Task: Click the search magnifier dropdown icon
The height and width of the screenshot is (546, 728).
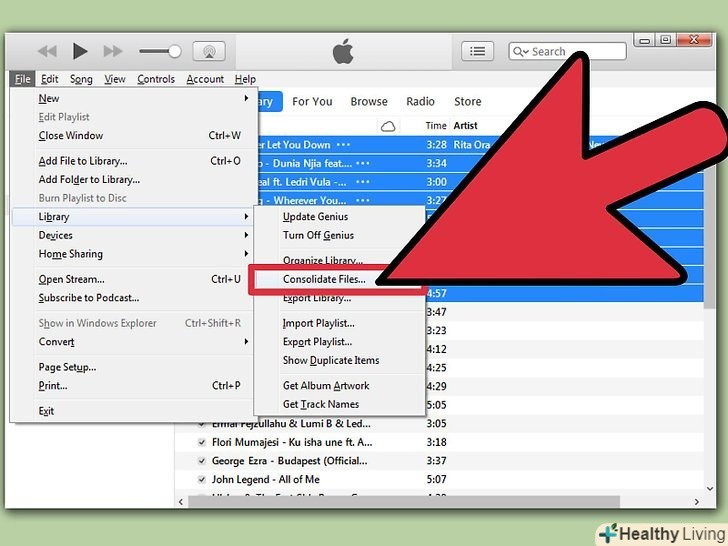Action: pos(520,52)
